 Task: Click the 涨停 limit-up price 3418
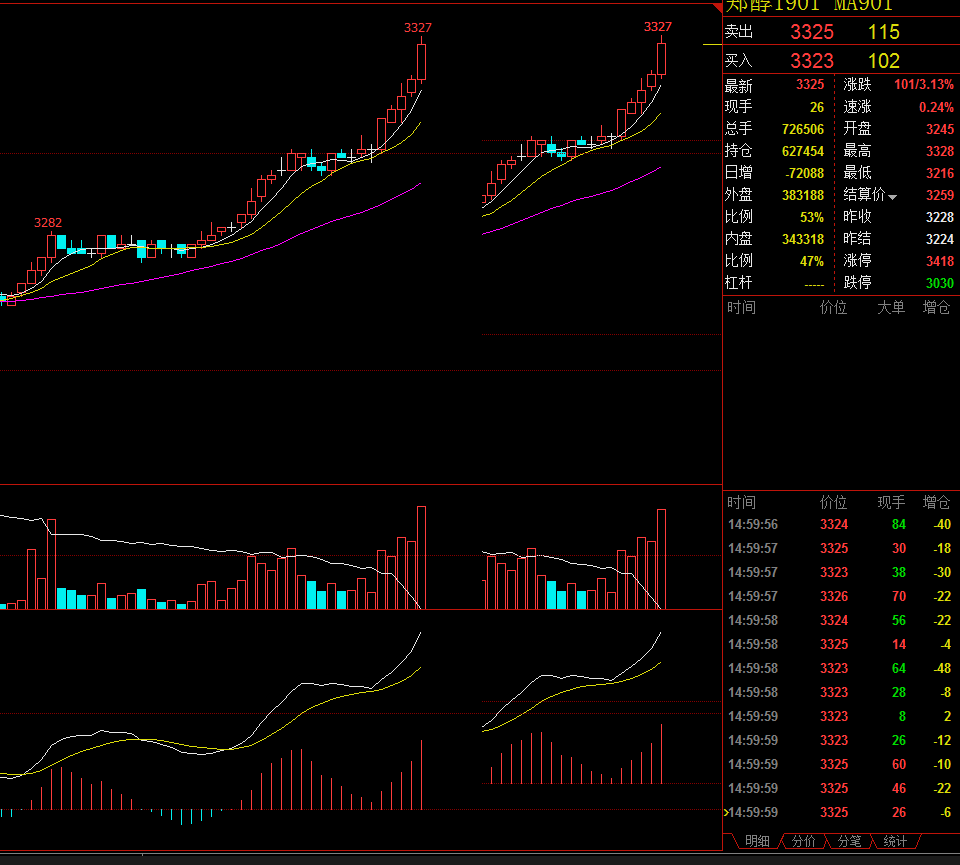pos(939,261)
